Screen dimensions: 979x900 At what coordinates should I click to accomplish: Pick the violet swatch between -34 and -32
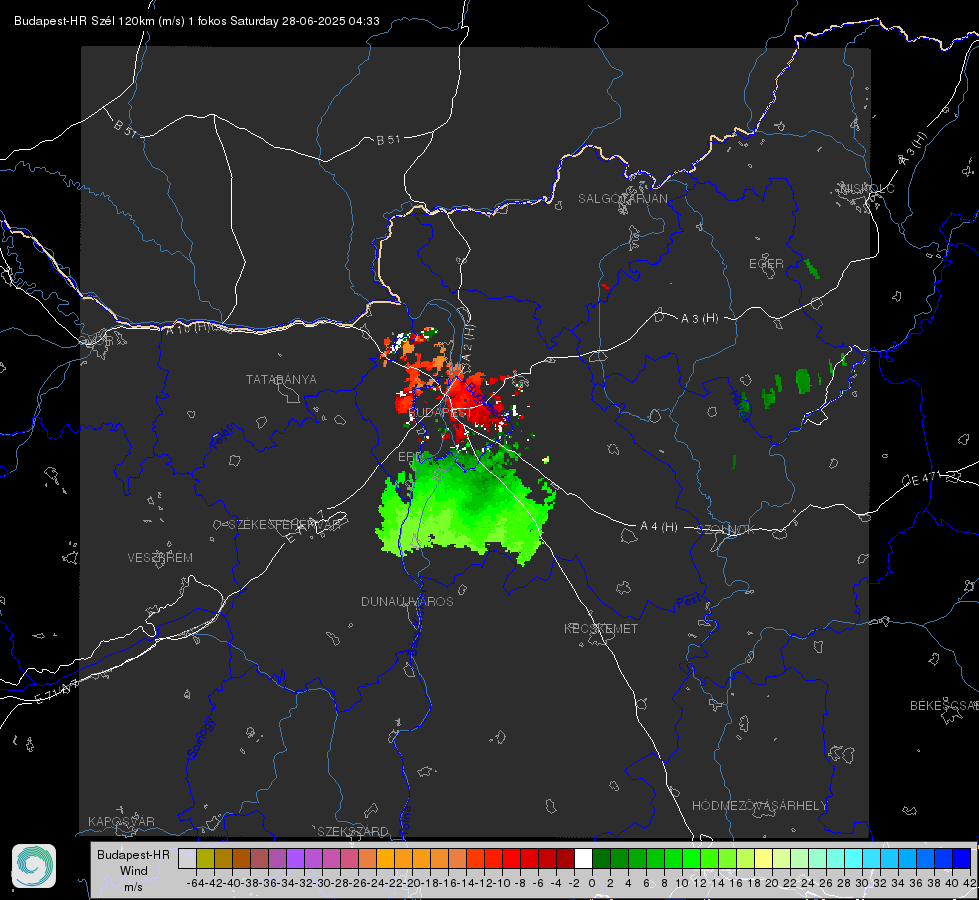coord(295,859)
